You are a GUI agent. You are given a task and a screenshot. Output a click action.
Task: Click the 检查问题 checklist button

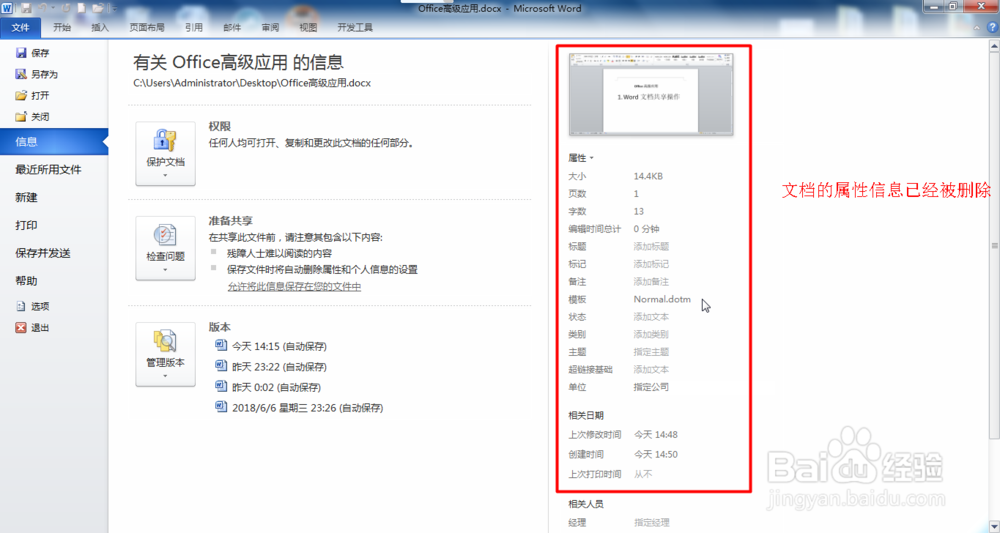[x=165, y=248]
